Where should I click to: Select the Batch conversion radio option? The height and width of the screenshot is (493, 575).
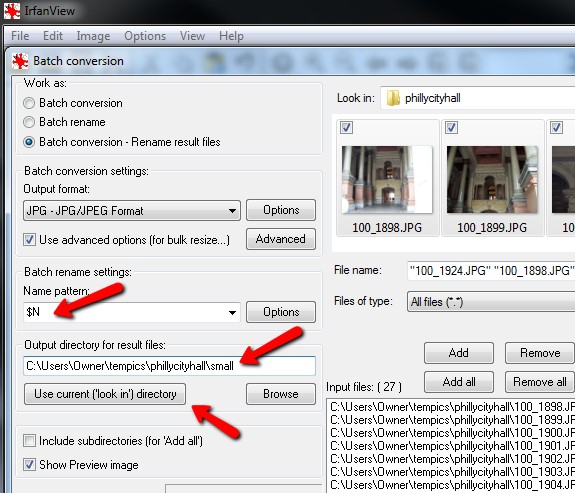[x=29, y=103]
